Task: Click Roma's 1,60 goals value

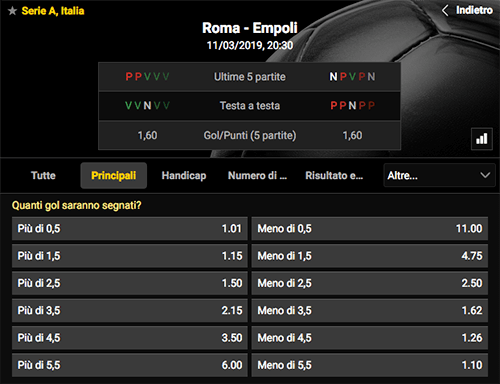Action: (x=147, y=135)
